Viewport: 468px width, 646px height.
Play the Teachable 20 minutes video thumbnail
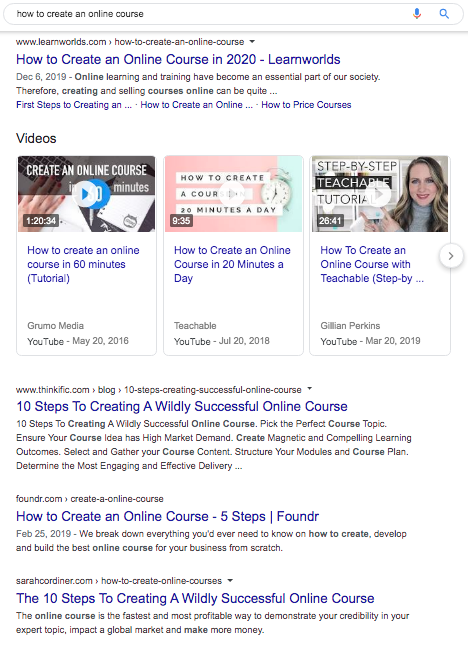[233, 194]
